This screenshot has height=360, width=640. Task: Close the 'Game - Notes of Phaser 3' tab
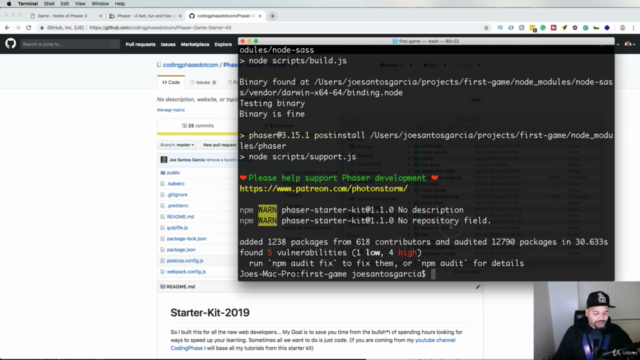click(x=100, y=16)
